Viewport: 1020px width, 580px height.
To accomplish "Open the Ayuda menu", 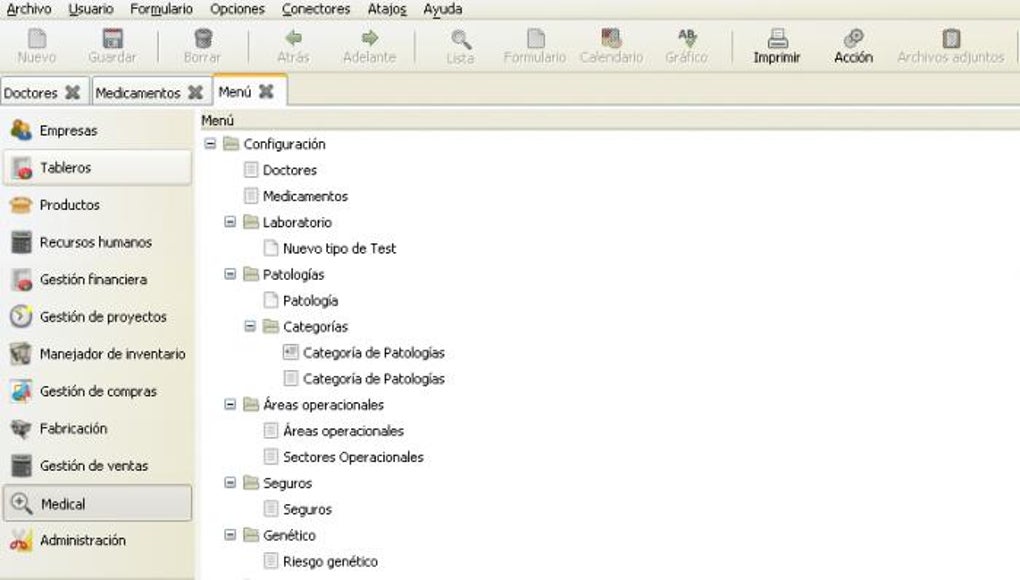I will pyautogui.click(x=443, y=9).
